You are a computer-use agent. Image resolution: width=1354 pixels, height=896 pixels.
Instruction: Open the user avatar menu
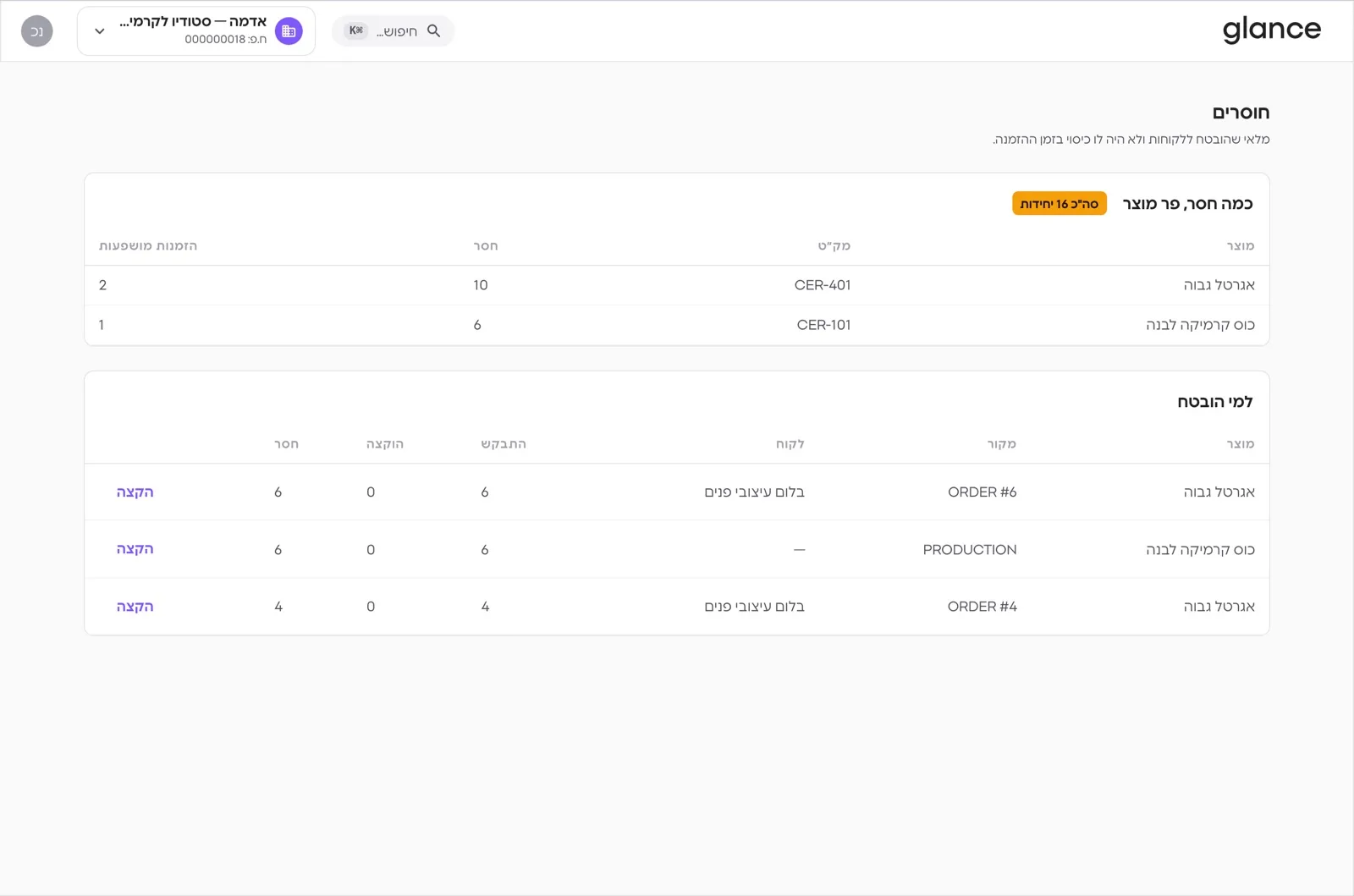click(x=37, y=31)
